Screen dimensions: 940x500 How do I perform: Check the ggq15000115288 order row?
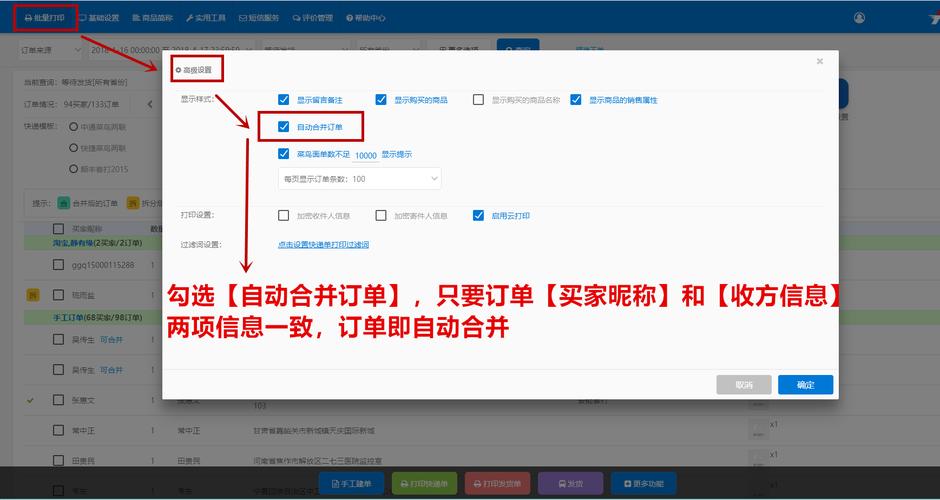pos(58,264)
